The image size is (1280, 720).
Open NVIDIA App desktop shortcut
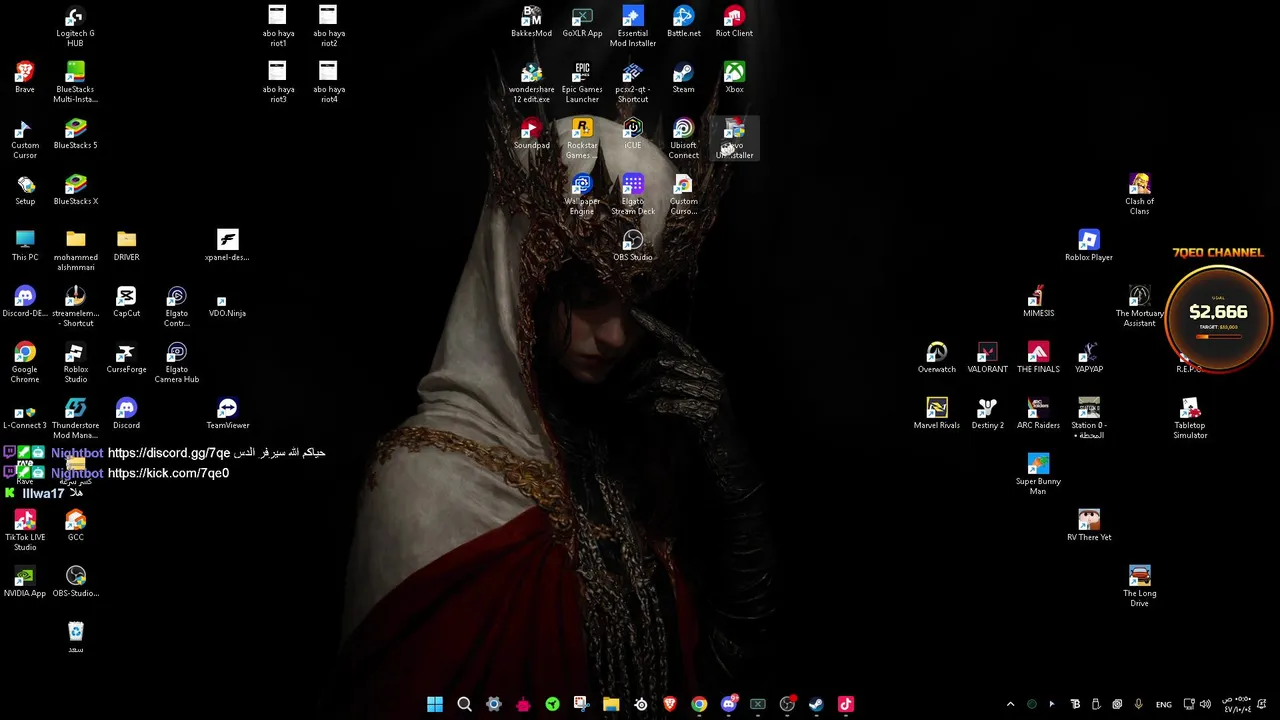point(25,582)
